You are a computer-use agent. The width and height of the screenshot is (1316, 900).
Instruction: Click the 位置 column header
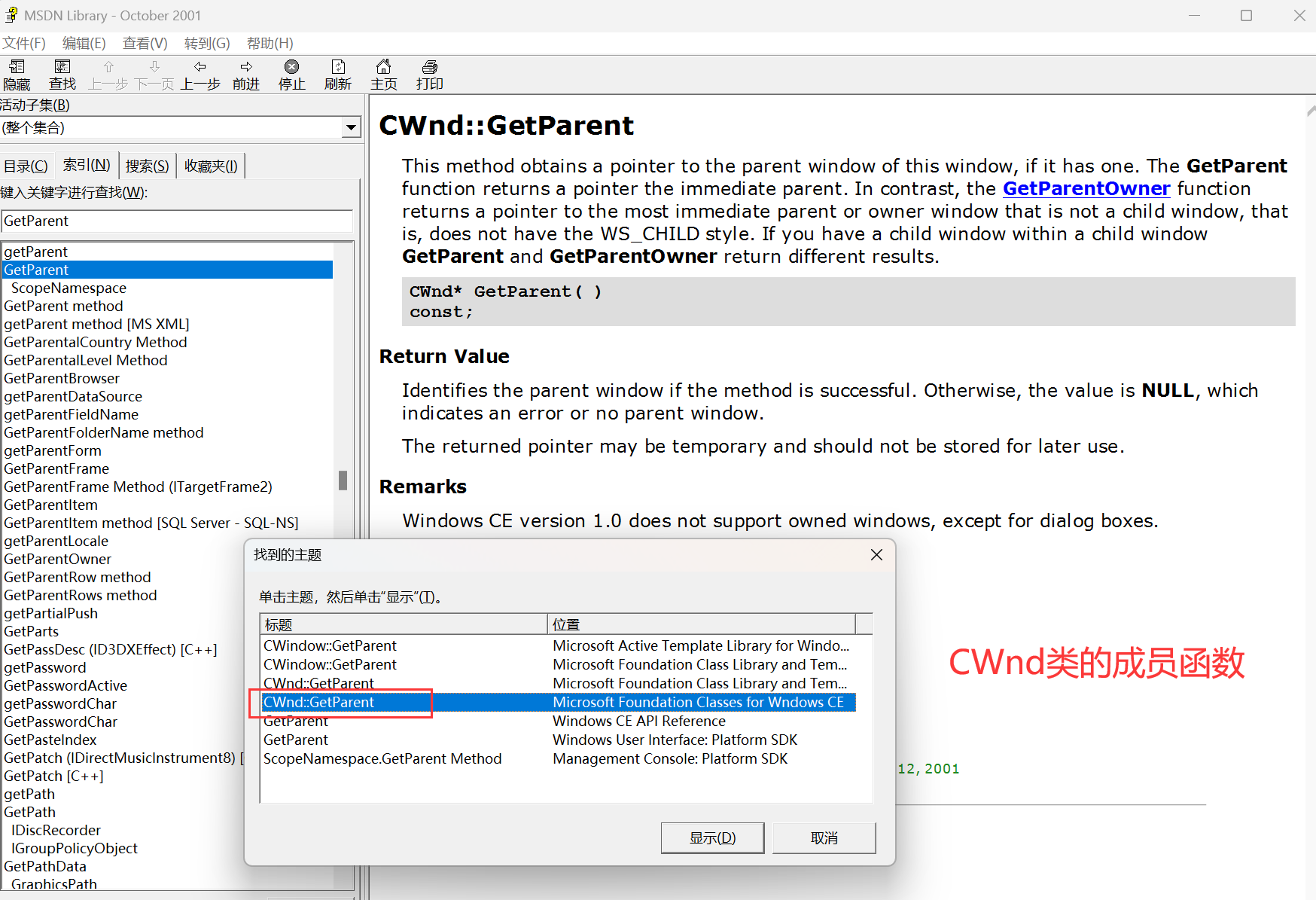702,624
